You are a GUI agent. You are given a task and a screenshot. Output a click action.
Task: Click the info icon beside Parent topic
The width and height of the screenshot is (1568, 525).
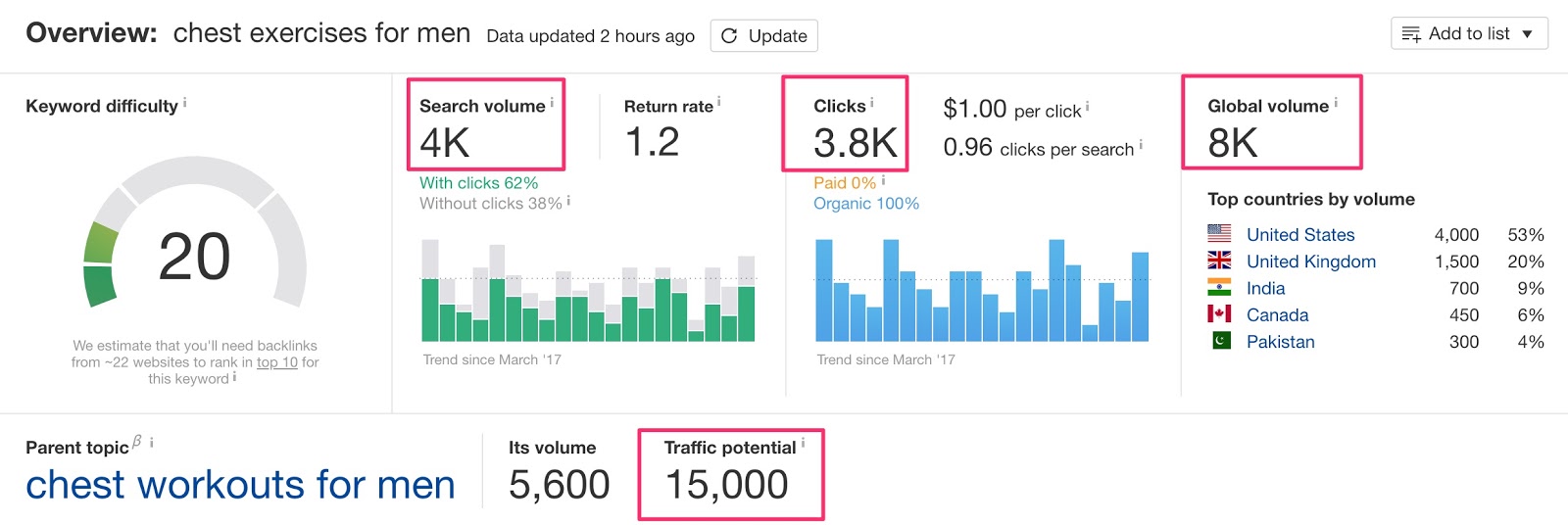152,443
